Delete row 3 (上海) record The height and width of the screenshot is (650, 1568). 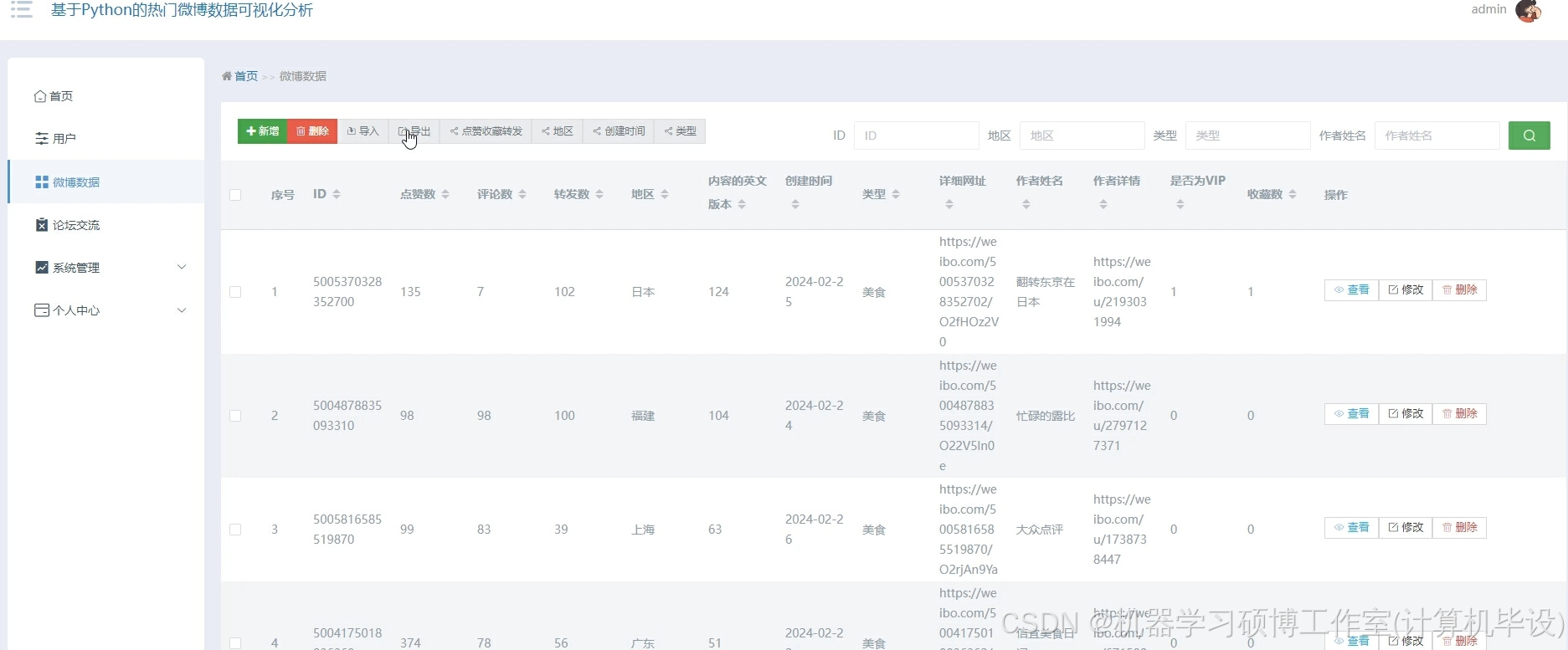pos(1459,528)
